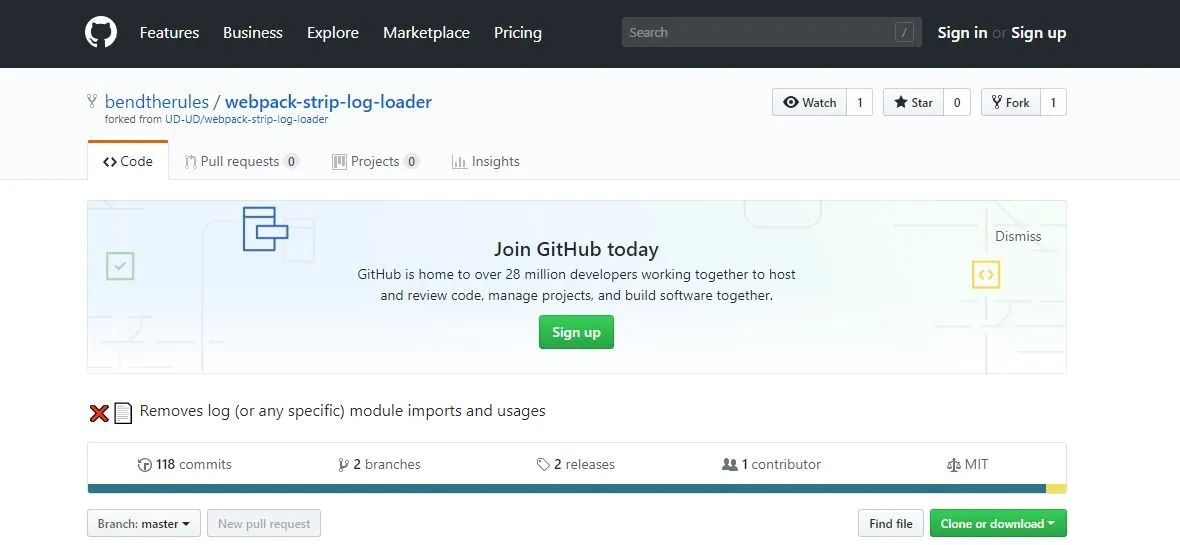Image resolution: width=1180 pixels, height=545 pixels.
Task: Open the 1 contributor link
Action: (x=771, y=464)
